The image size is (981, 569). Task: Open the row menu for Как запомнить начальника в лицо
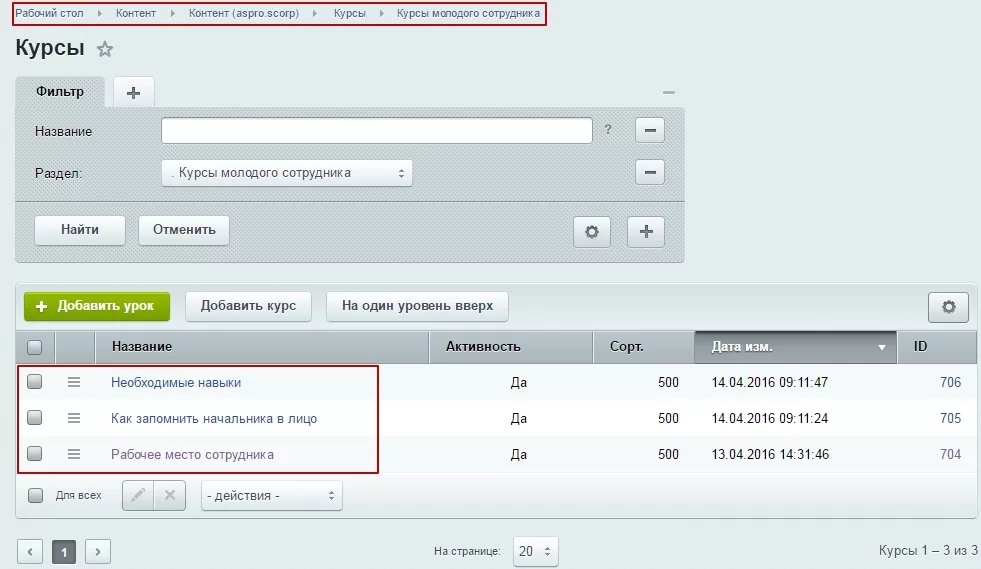(74, 418)
